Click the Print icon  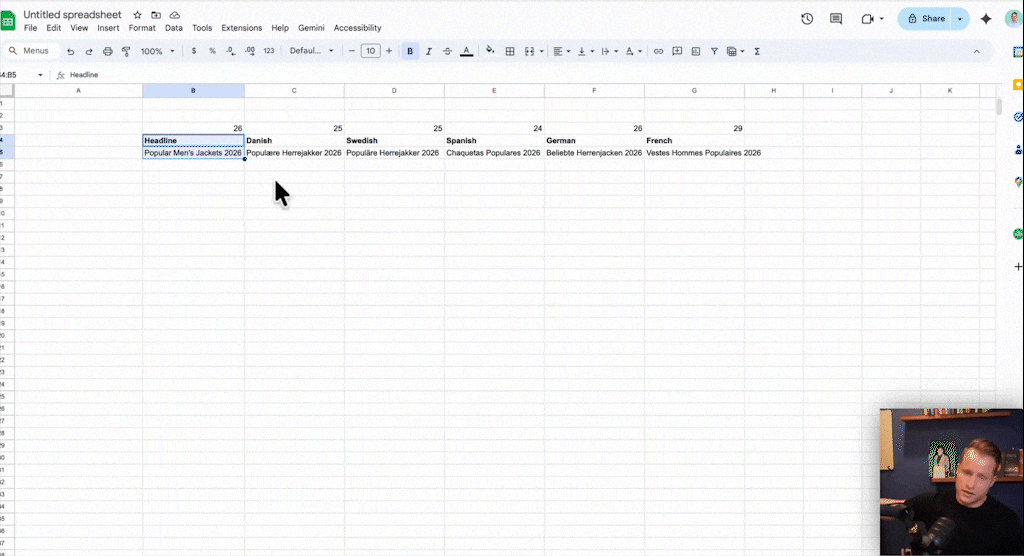(108, 51)
